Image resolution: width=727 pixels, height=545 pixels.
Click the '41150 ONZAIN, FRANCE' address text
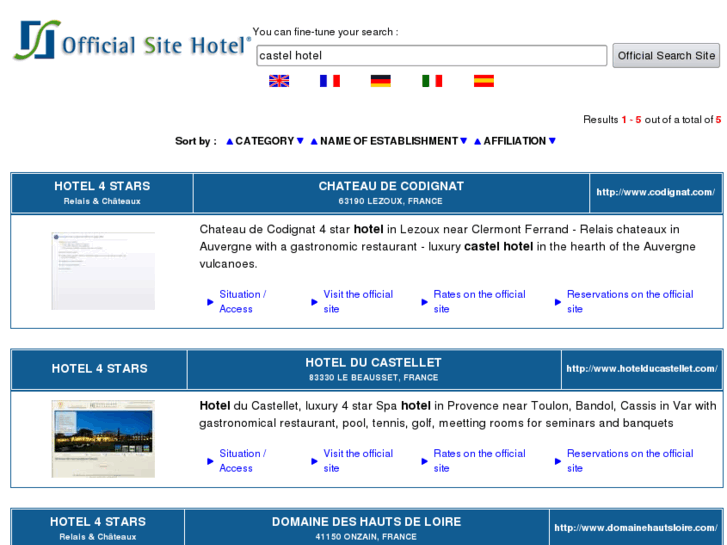[366, 537]
